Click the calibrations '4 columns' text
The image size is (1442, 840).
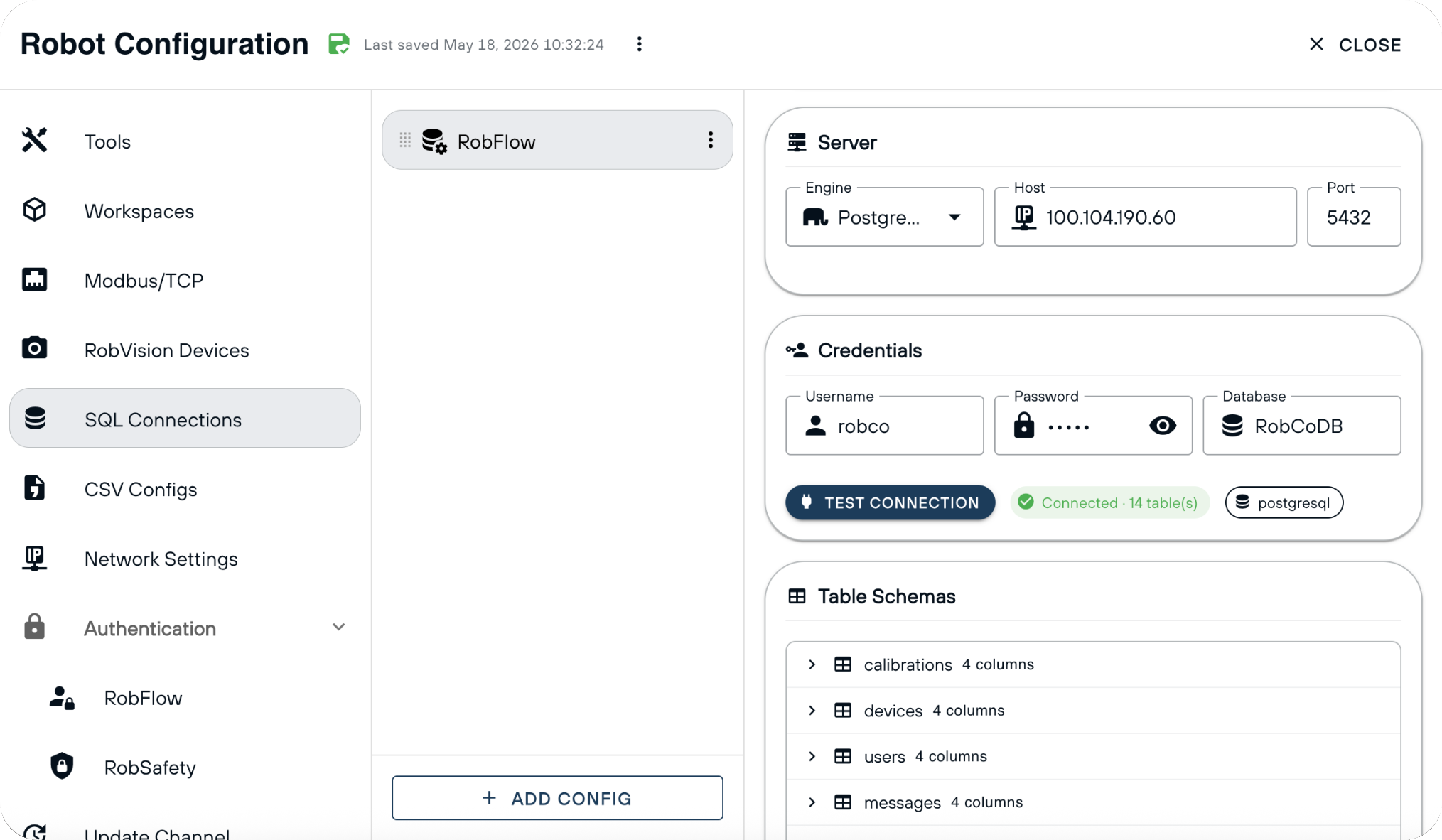point(998,664)
